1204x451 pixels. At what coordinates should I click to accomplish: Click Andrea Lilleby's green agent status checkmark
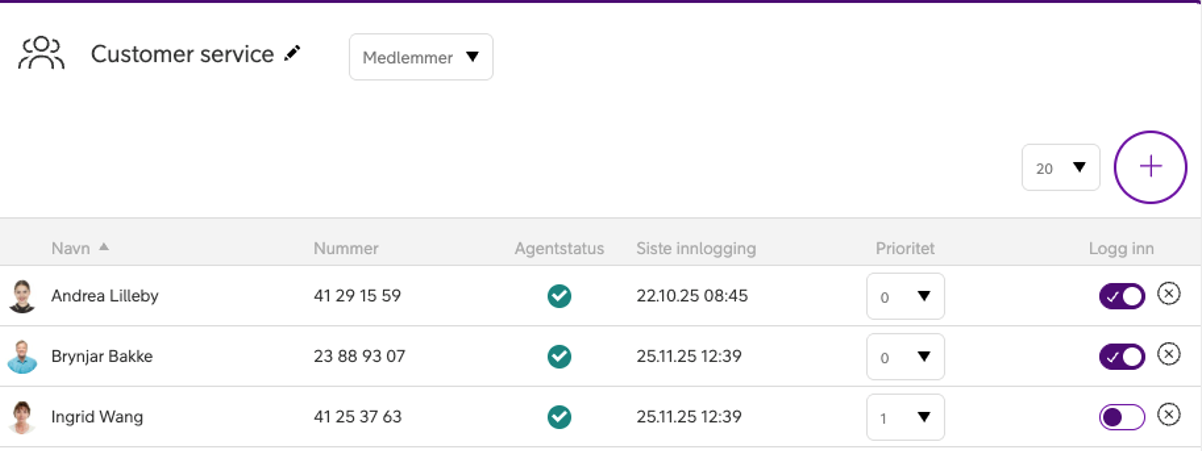559,296
